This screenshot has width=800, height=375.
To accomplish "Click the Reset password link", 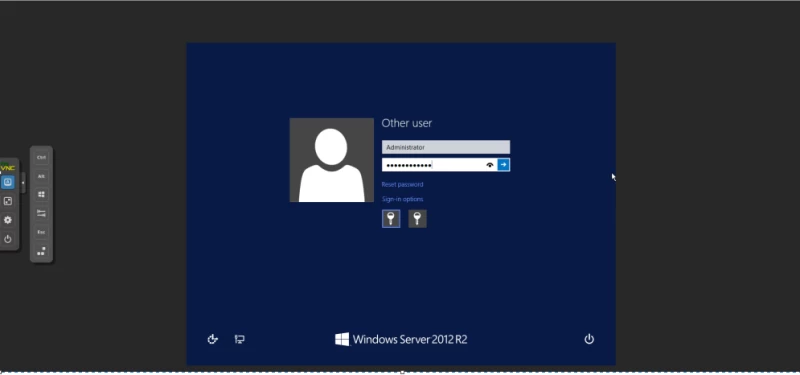I will [402, 184].
